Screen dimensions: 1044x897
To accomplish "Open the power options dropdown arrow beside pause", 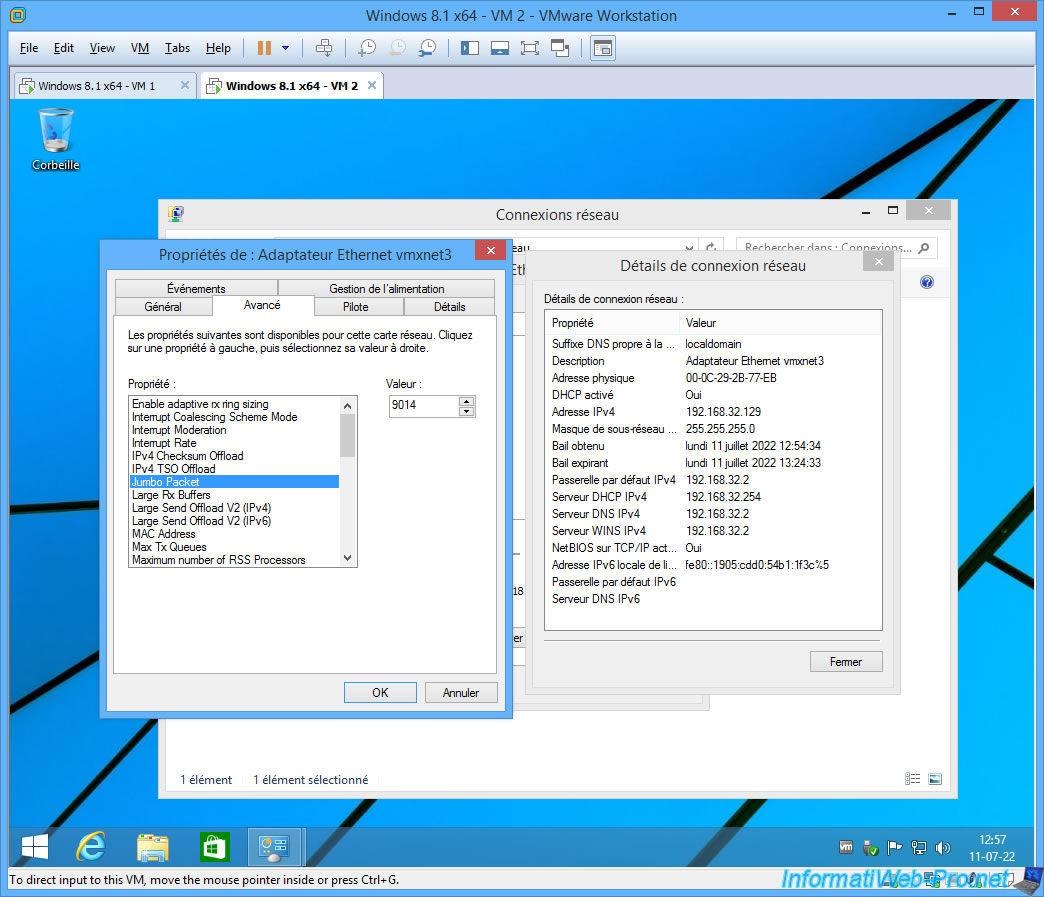I will [x=286, y=48].
